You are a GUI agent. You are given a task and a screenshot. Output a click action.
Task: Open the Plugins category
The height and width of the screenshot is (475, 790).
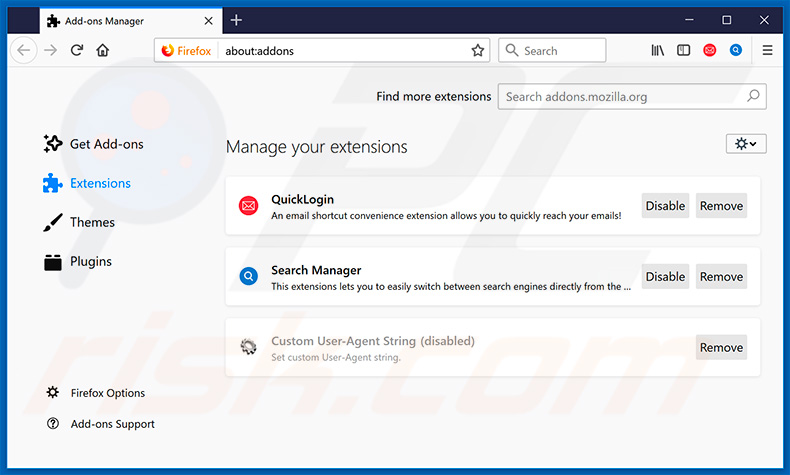(90, 261)
